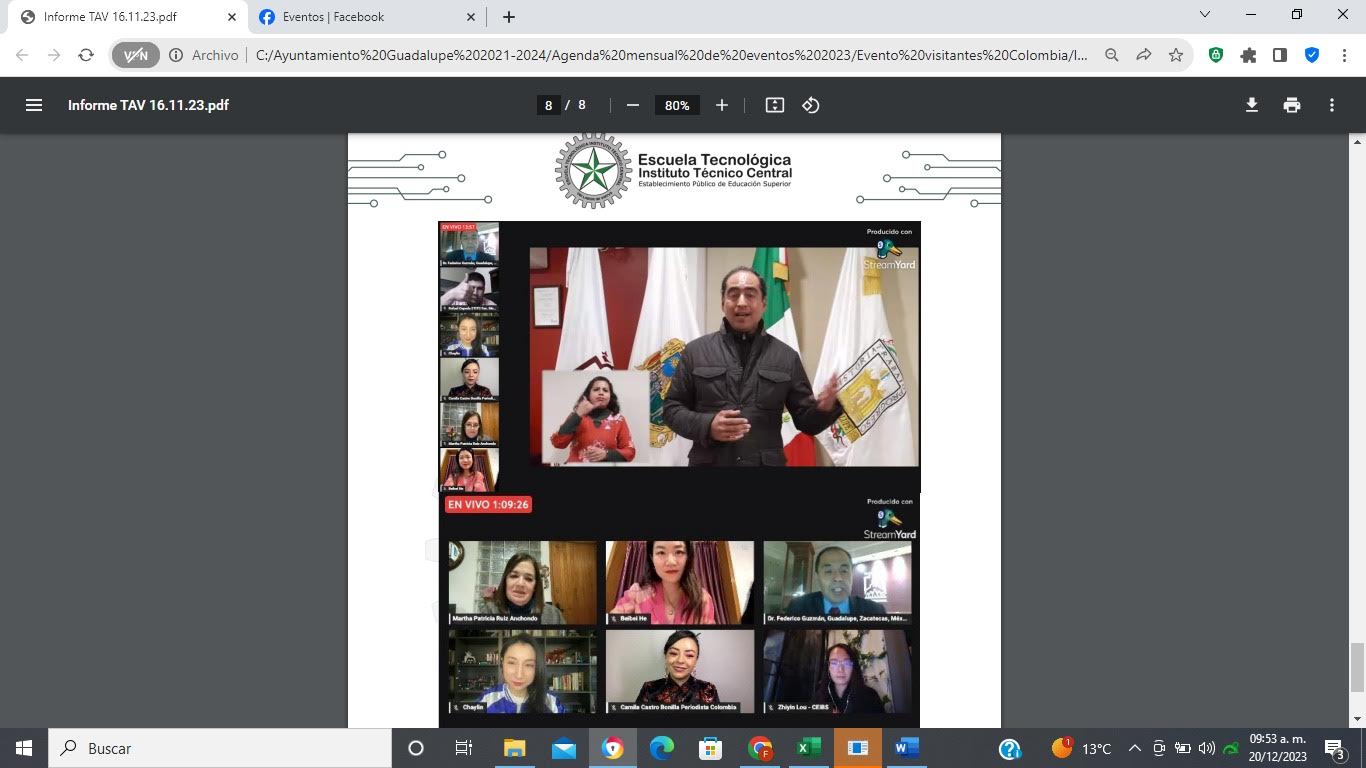Click the zoom out minus button
Screen dimensions: 1366x768
tap(632, 105)
